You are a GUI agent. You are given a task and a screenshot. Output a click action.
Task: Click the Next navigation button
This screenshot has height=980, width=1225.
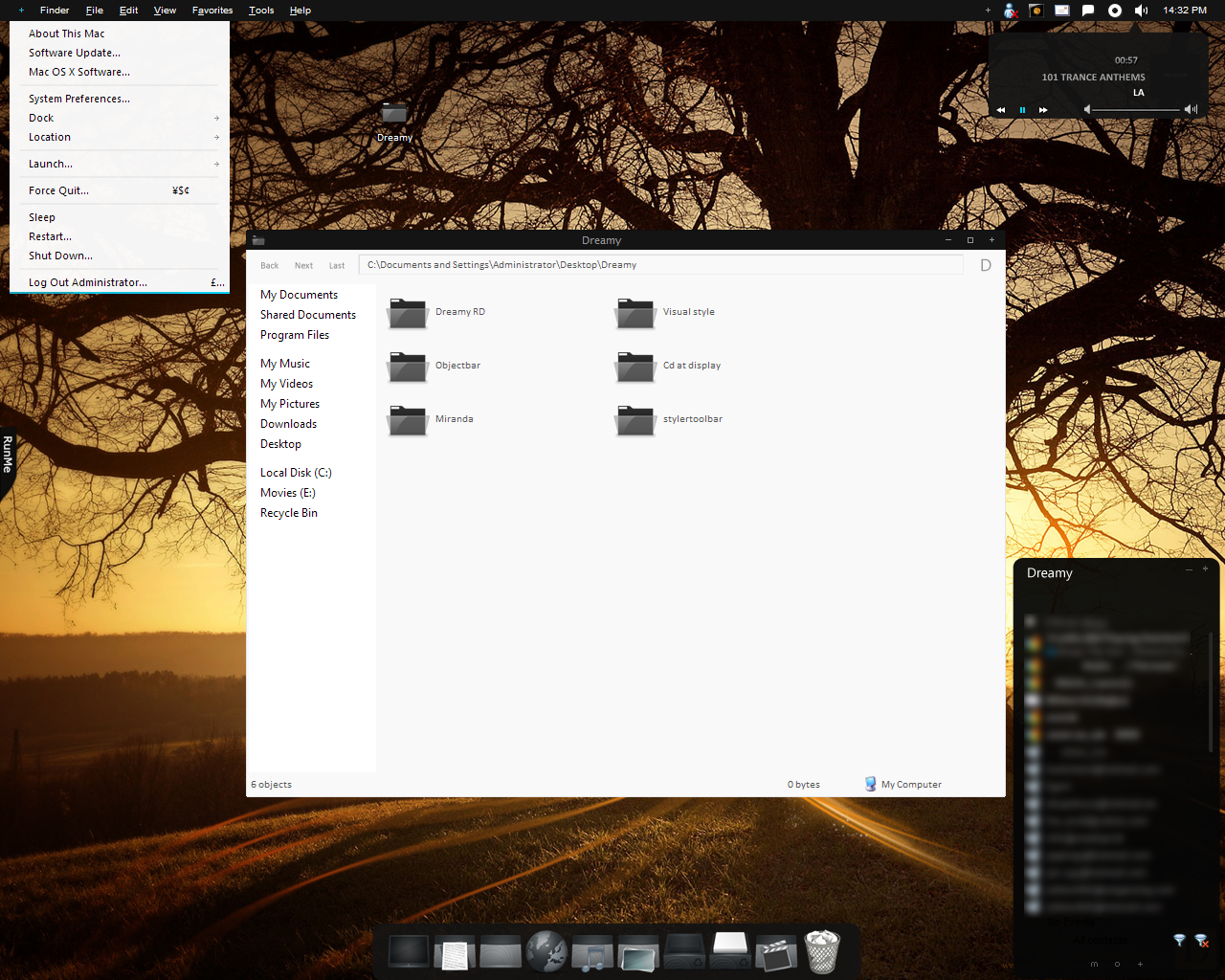pos(303,265)
